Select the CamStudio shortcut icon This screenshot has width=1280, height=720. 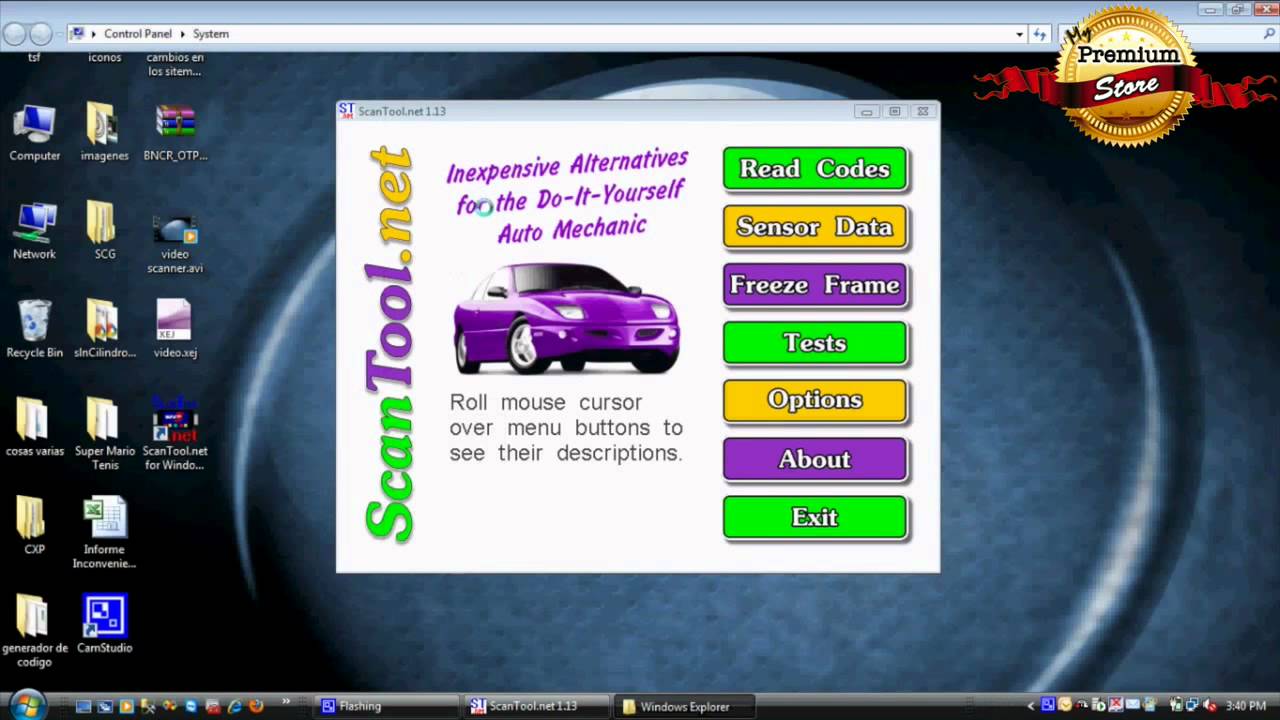tap(104, 625)
